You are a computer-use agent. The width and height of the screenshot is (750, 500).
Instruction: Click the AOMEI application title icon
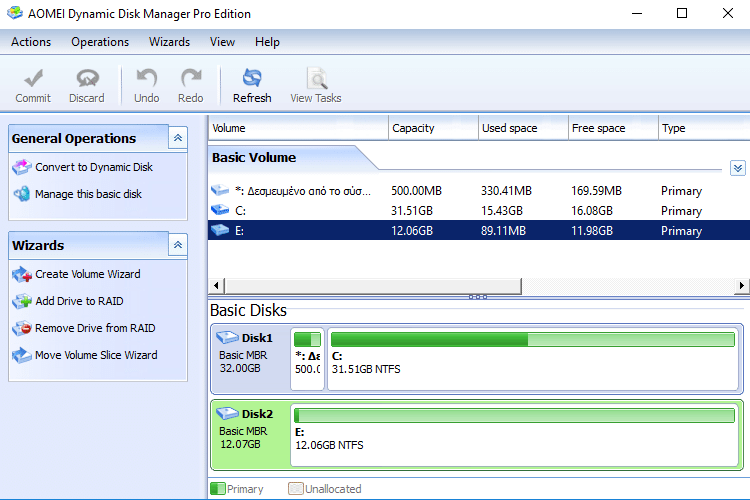(x=15, y=13)
